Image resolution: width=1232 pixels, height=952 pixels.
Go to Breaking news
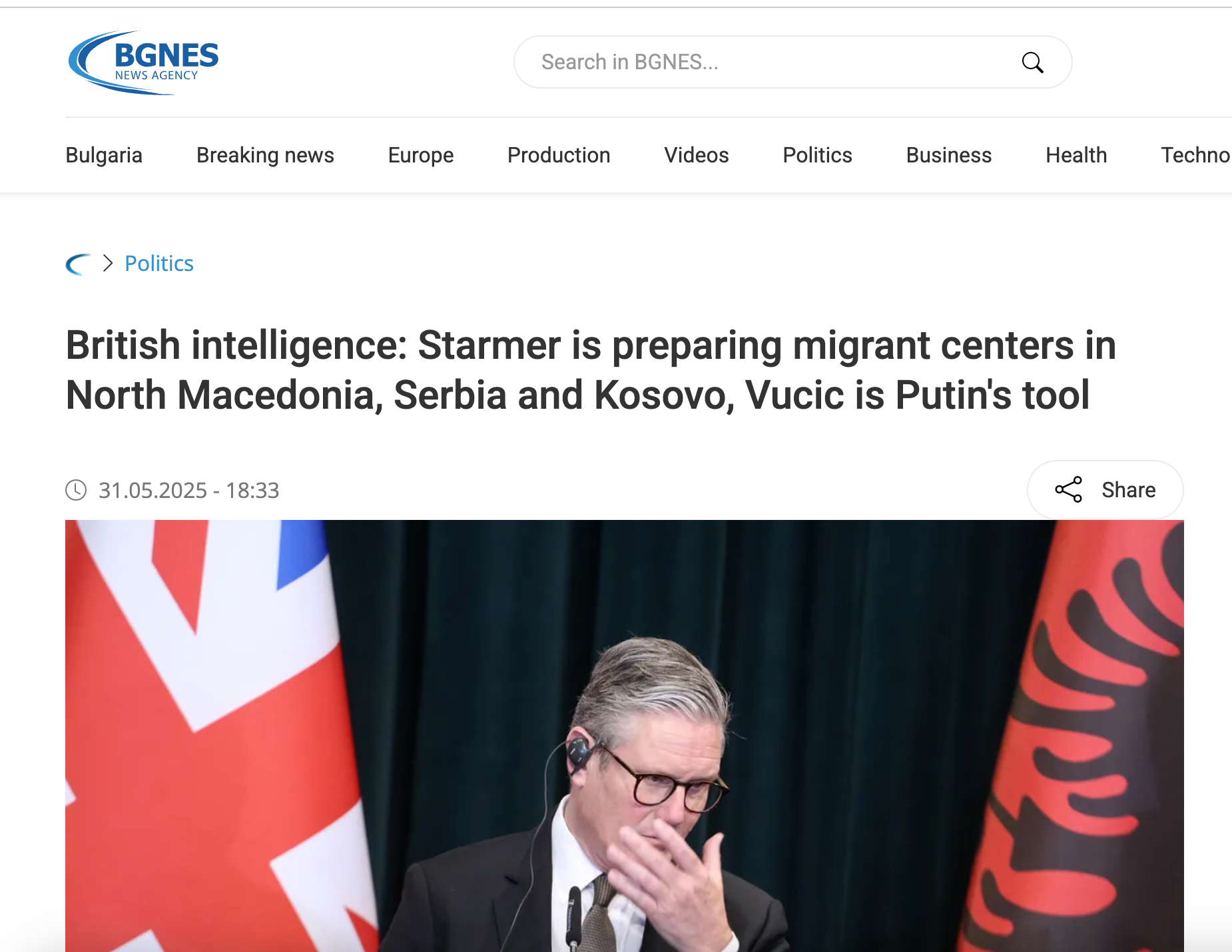(x=265, y=155)
